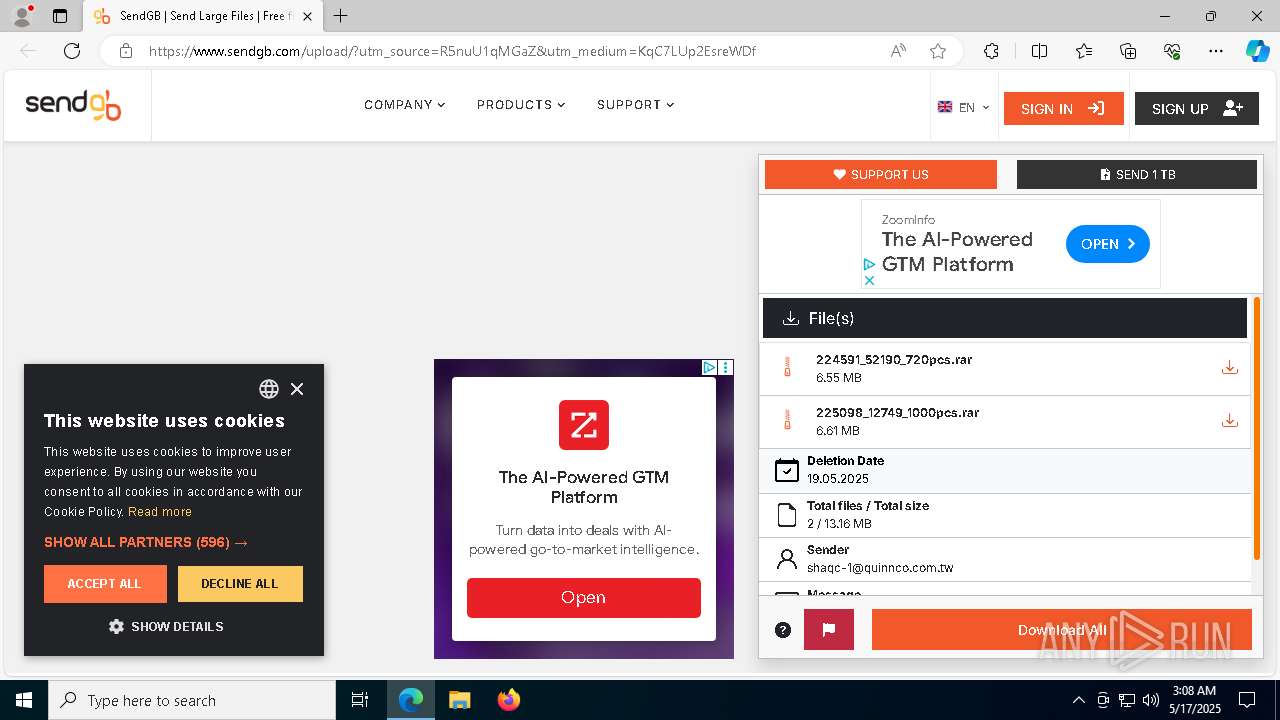Click the SUPPORT US button

tap(880, 174)
